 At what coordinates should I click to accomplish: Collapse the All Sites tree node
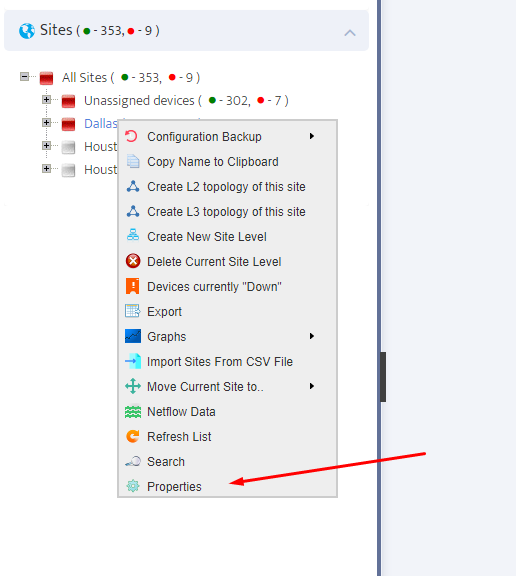coord(24,77)
